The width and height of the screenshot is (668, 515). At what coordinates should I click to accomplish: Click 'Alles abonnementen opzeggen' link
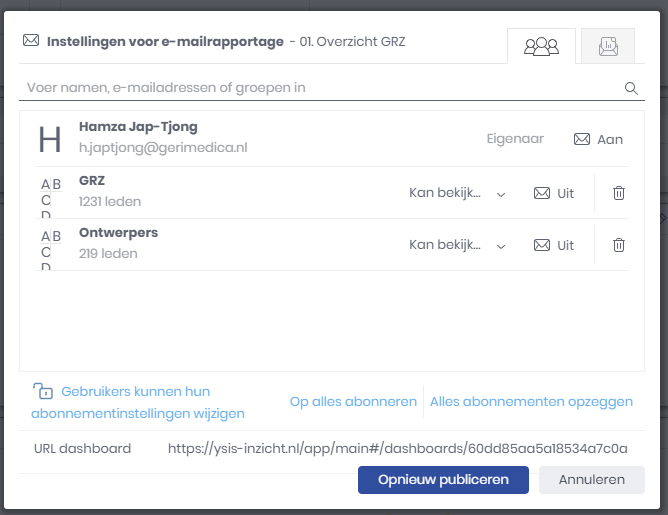click(531, 402)
